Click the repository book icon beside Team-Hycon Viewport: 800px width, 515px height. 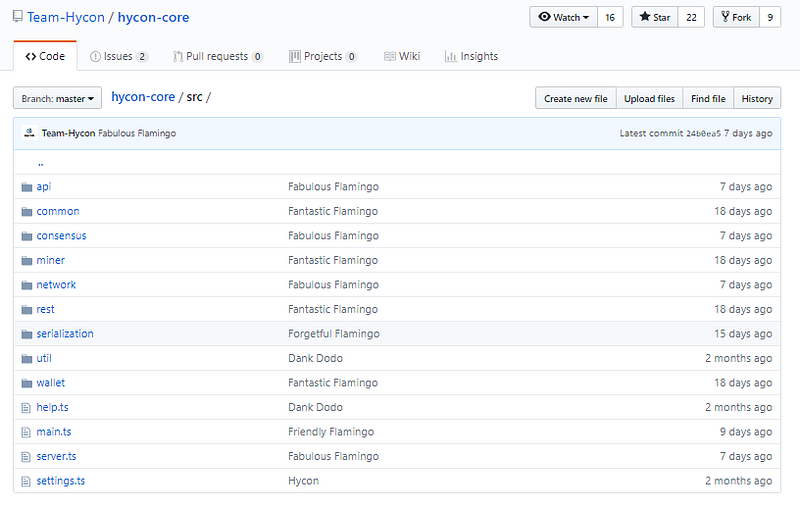coord(18,17)
